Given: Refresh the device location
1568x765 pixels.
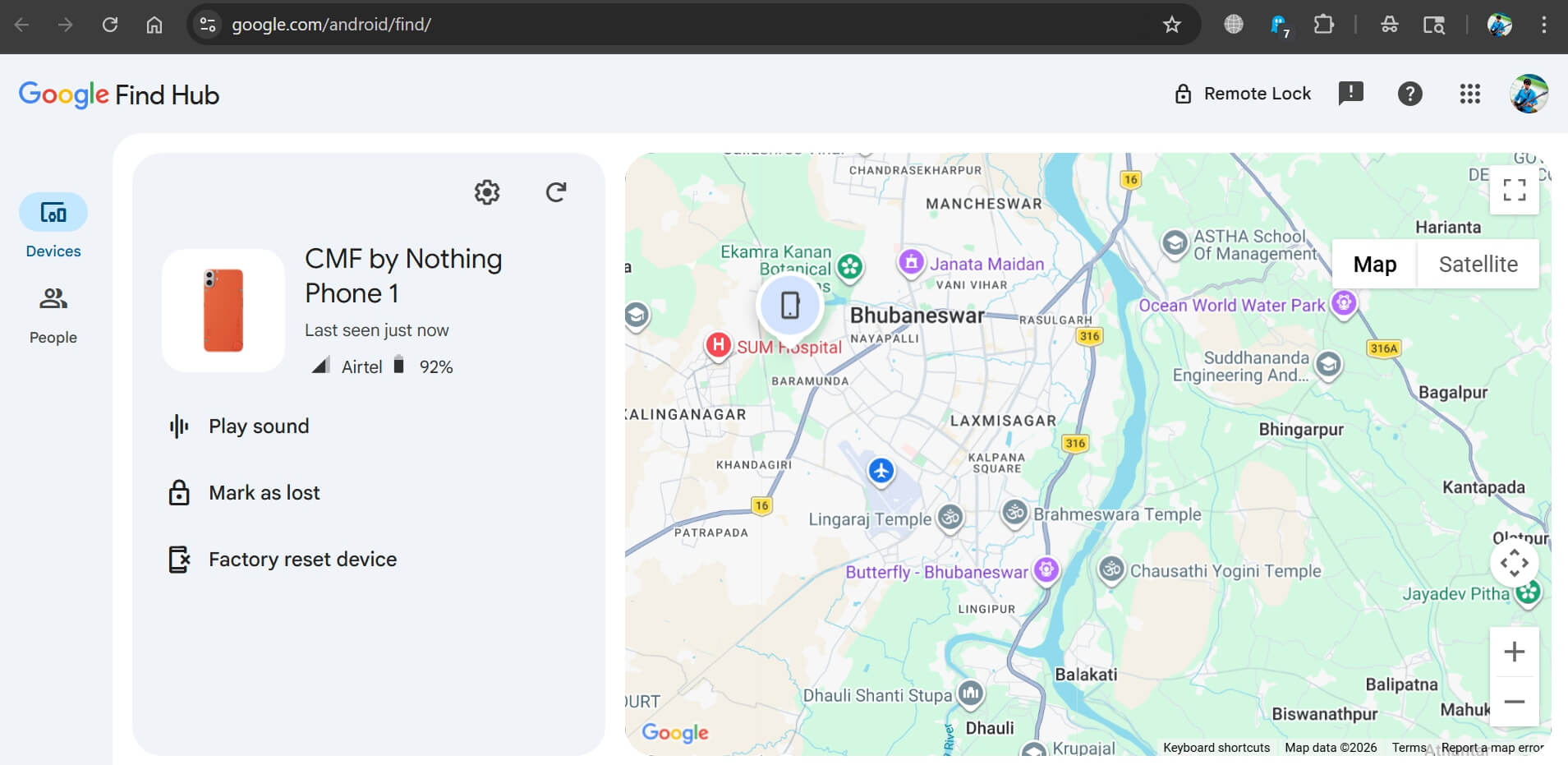Looking at the screenshot, I should tap(556, 192).
